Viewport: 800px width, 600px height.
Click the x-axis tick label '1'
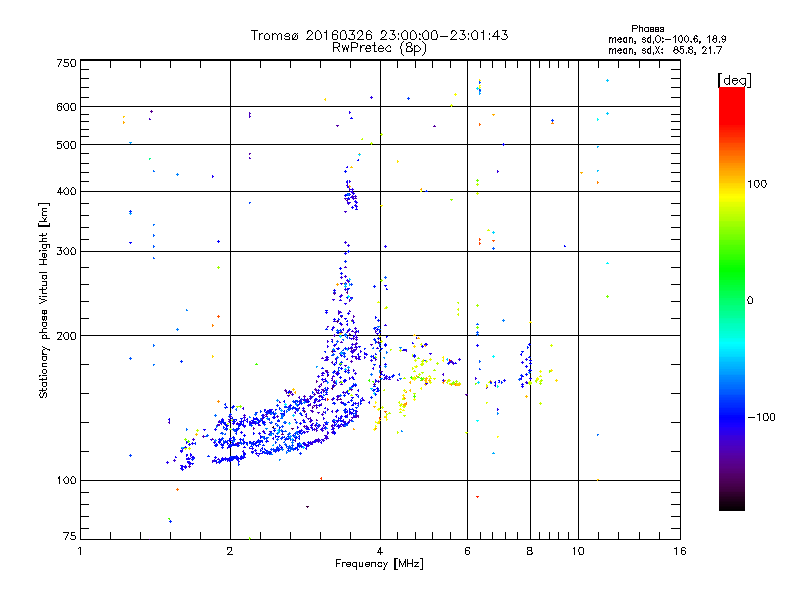(80, 551)
